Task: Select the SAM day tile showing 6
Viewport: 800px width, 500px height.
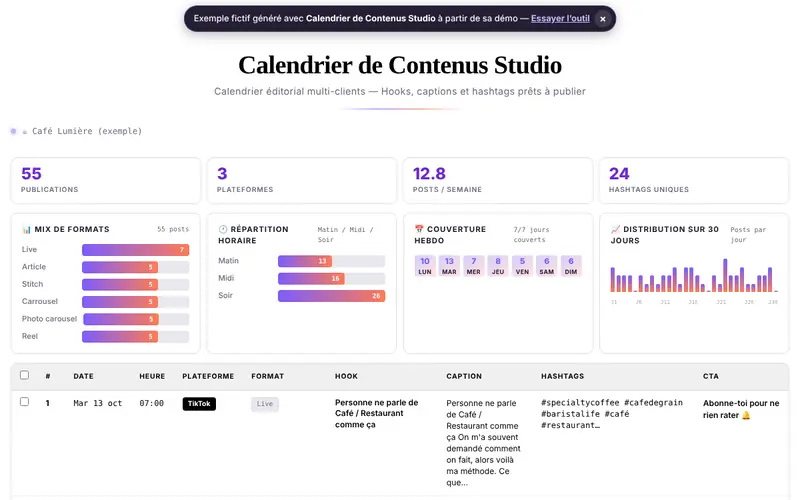Action: (546, 266)
